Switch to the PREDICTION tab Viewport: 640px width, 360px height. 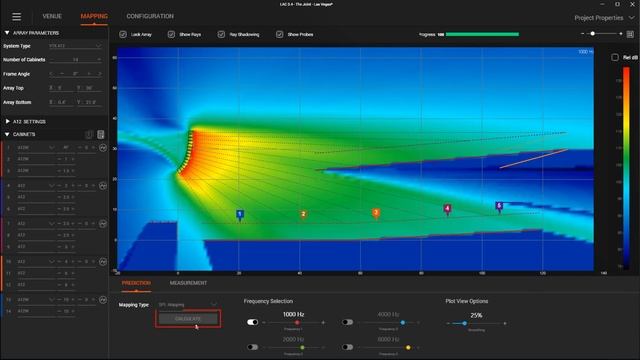click(x=136, y=283)
